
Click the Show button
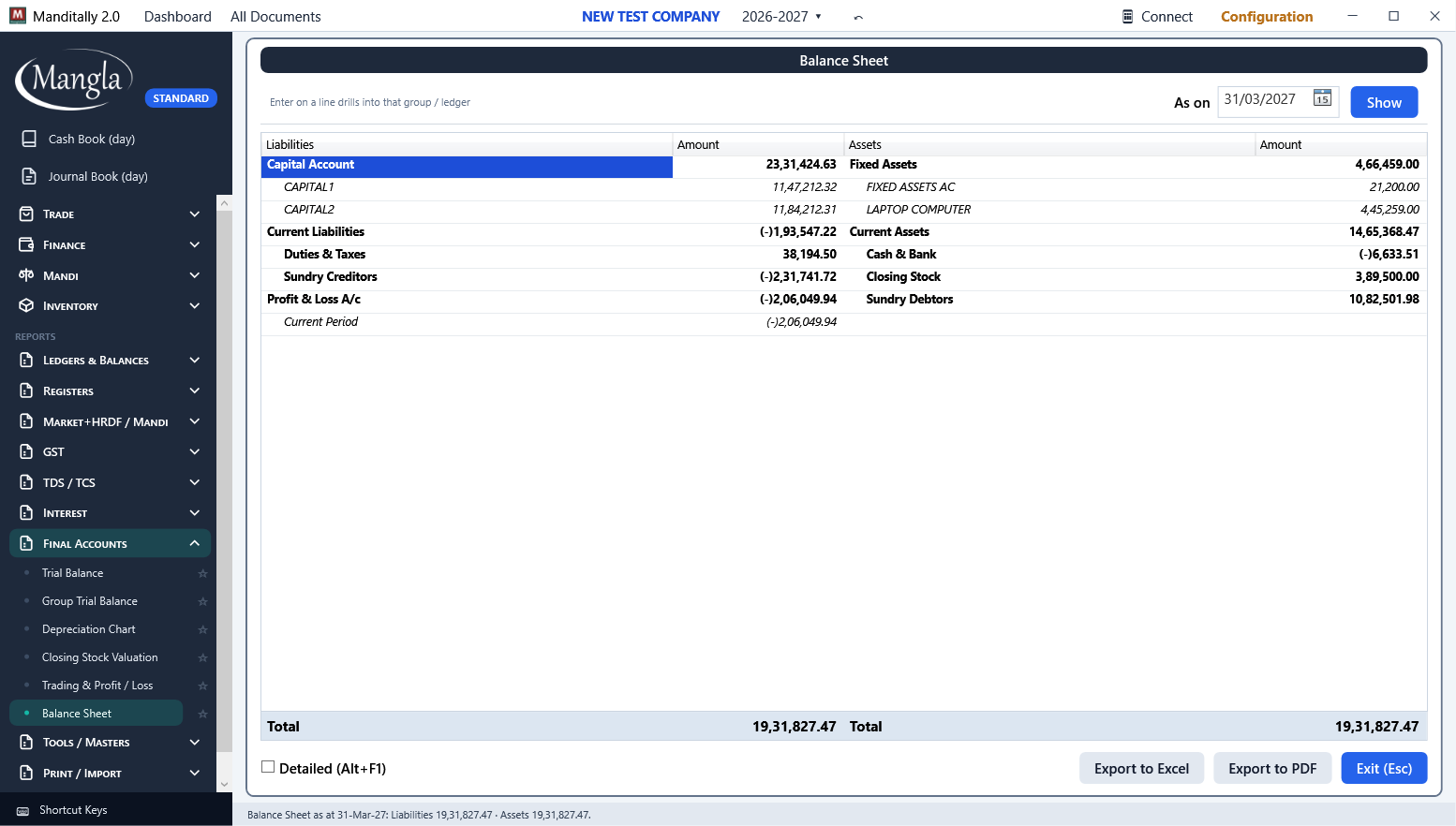pos(1384,102)
